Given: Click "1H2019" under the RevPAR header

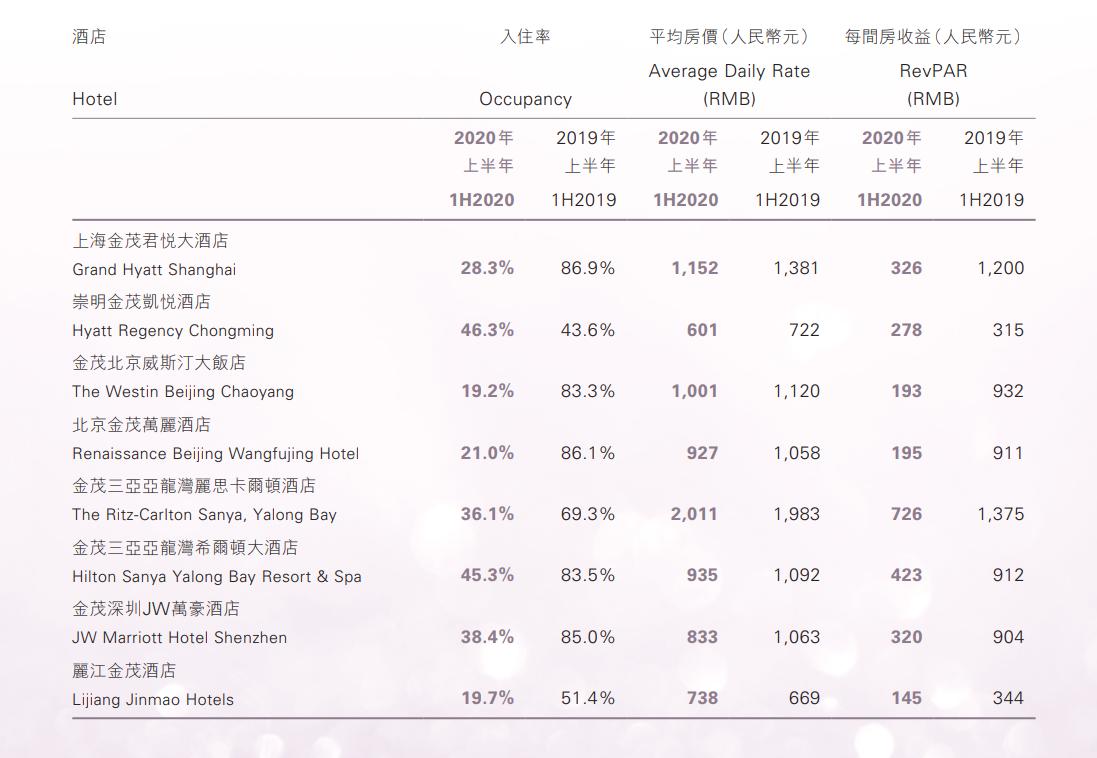Looking at the screenshot, I should (991, 200).
